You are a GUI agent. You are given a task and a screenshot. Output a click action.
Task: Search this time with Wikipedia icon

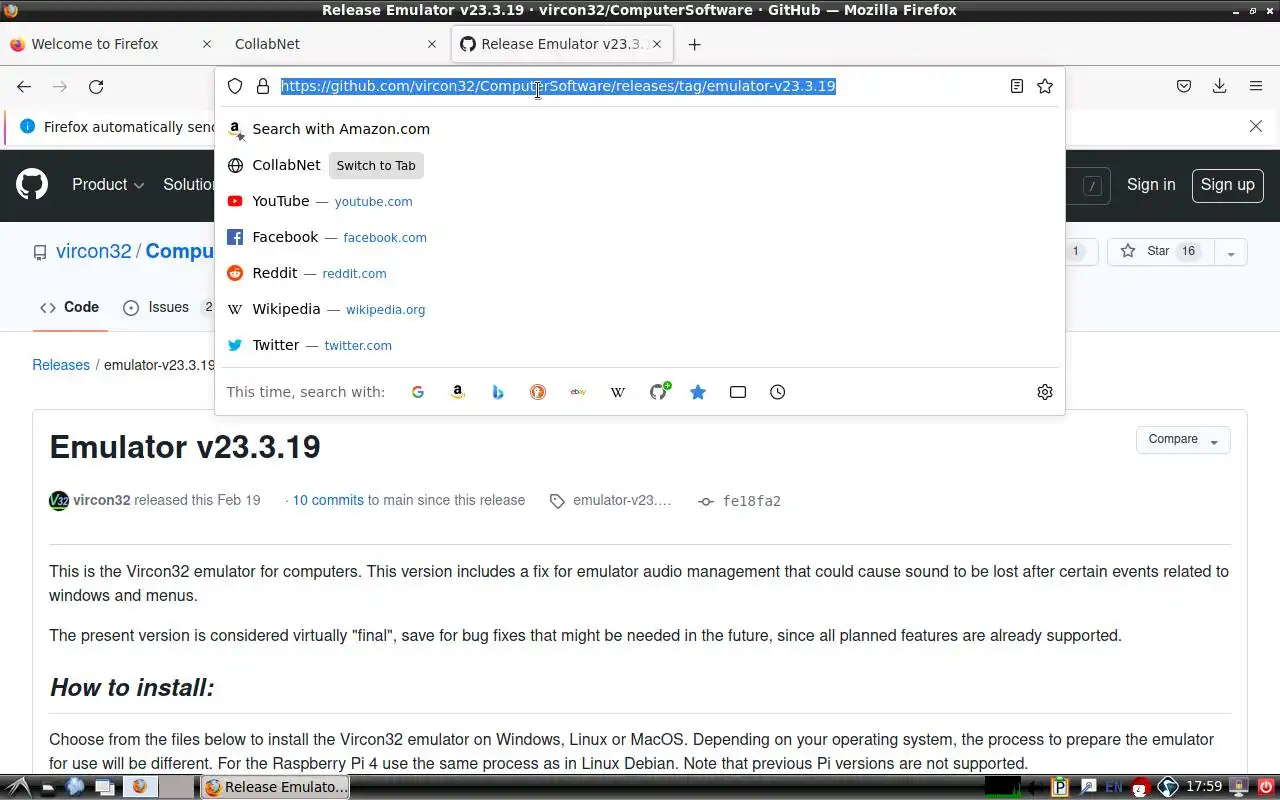(618, 392)
